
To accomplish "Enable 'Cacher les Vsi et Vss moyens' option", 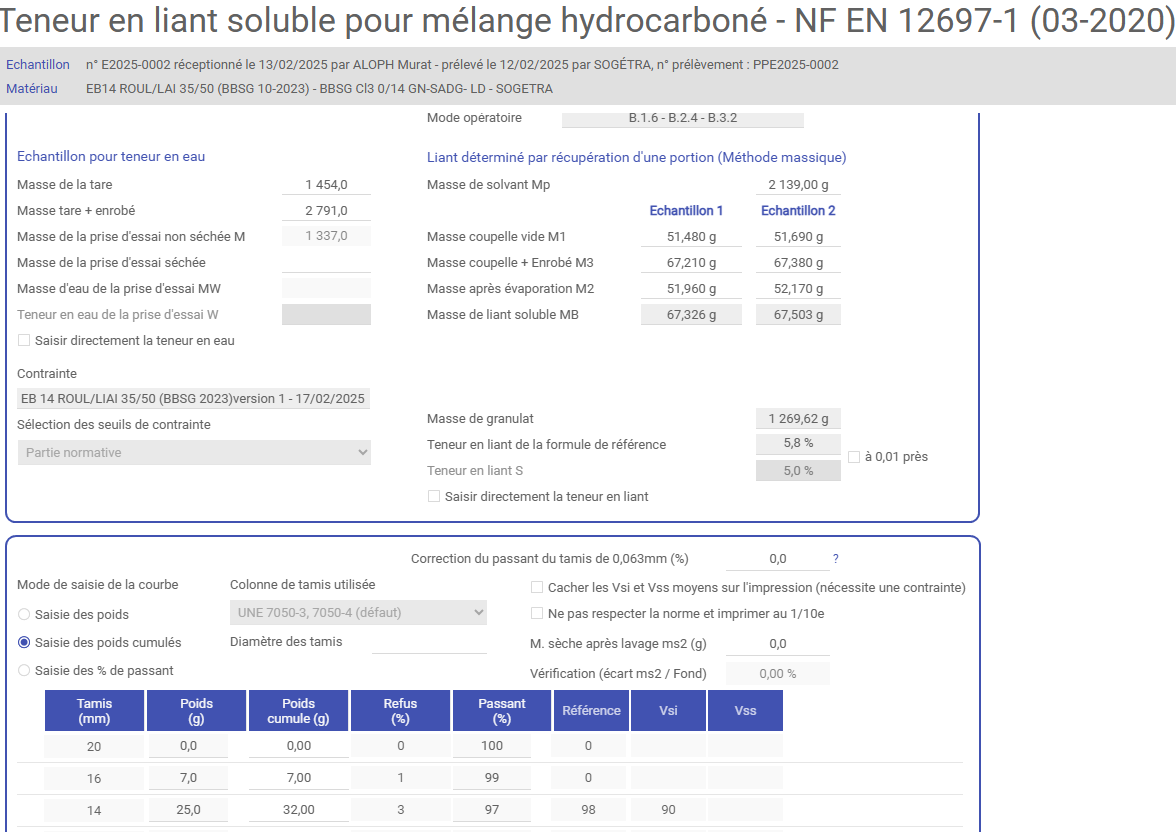I will click(x=537, y=588).
